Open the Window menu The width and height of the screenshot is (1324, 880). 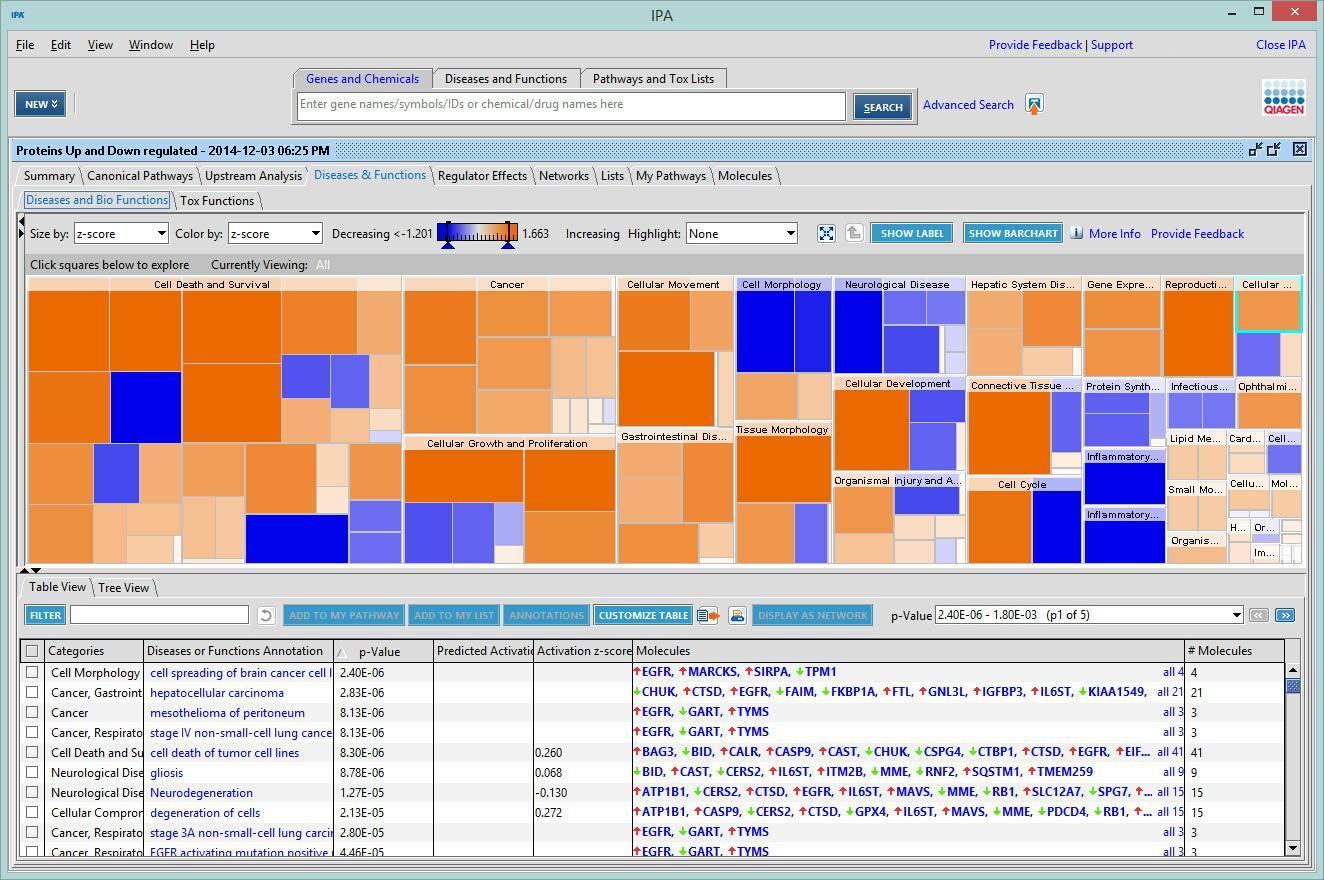(151, 45)
